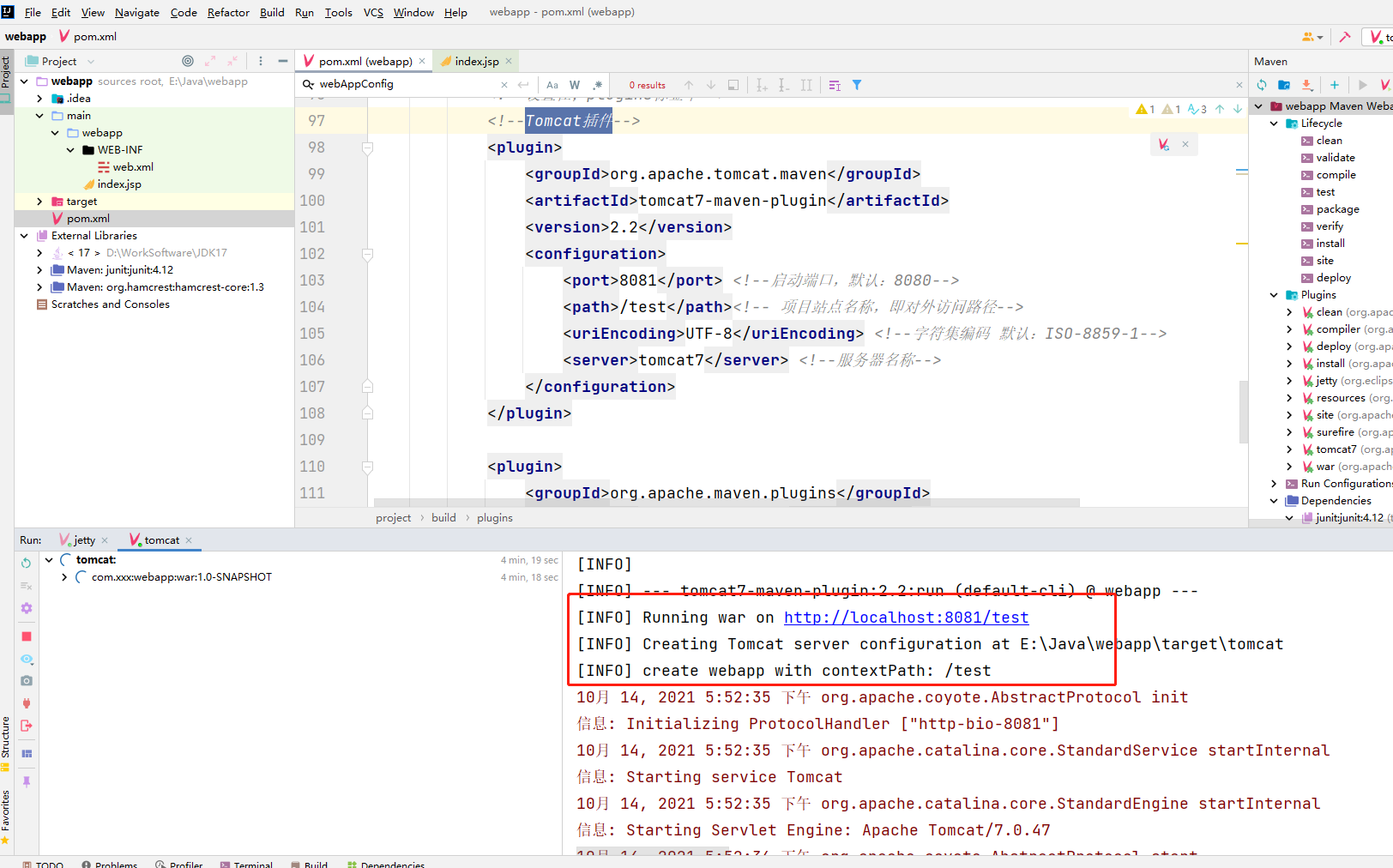Select install lifecycle goal
The height and width of the screenshot is (868, 1393).
point(1330,244)
